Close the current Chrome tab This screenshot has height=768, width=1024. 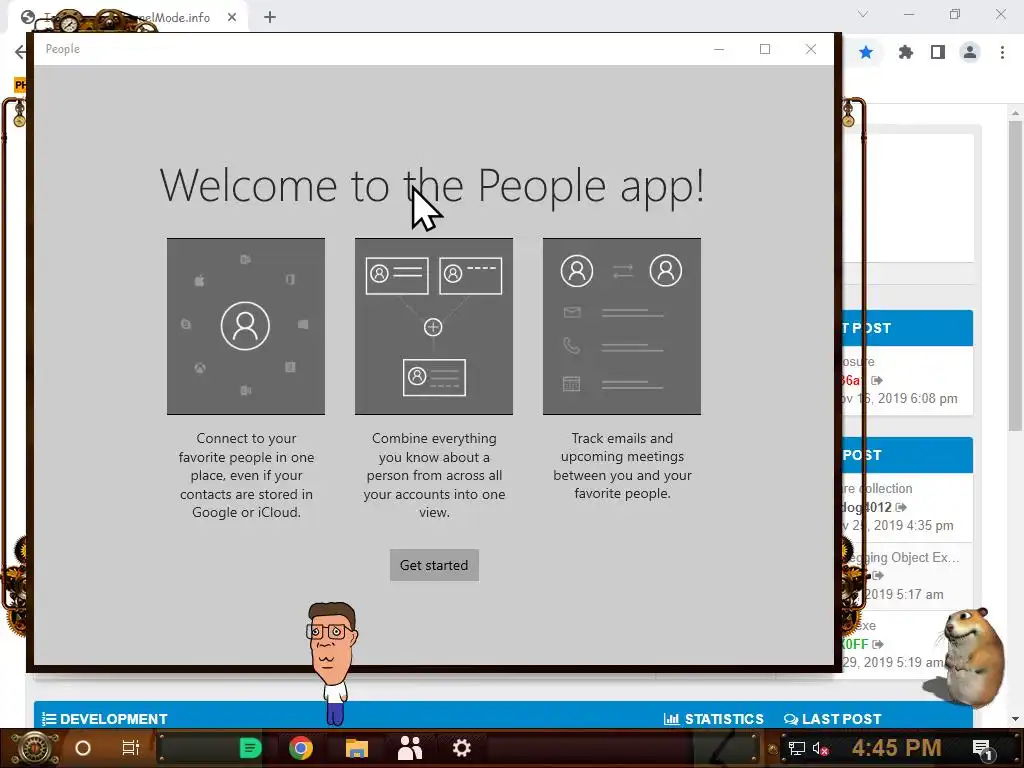[232, 17]
